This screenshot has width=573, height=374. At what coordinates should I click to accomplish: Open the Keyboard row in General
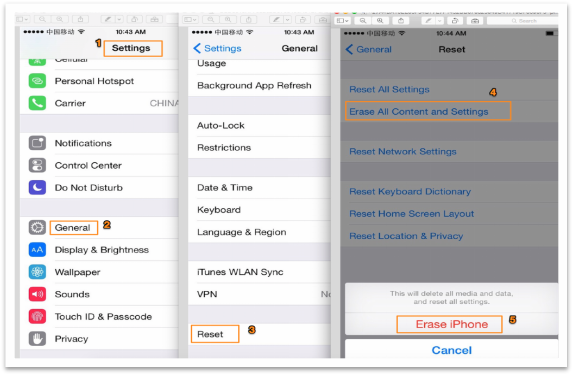(x=259, y=210)
